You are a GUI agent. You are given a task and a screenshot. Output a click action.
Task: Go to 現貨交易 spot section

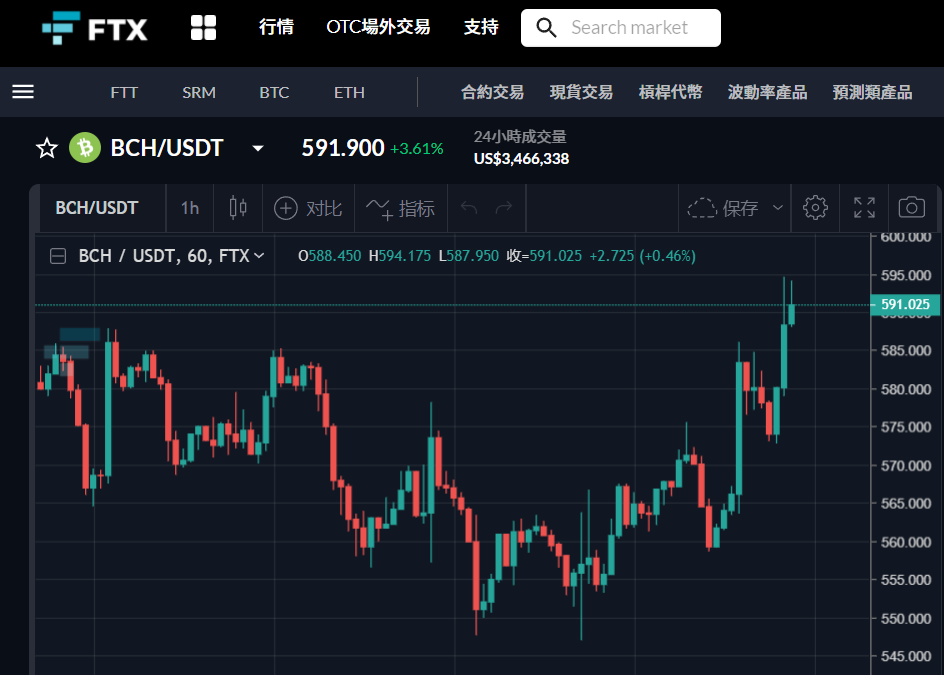582,92
